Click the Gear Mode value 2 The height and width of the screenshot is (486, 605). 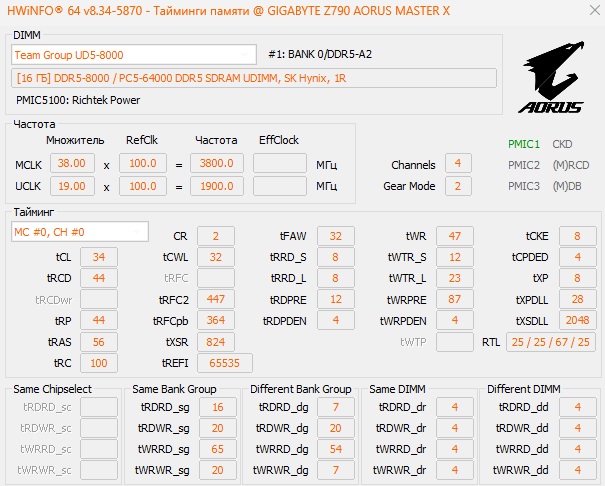coord(458,186)
